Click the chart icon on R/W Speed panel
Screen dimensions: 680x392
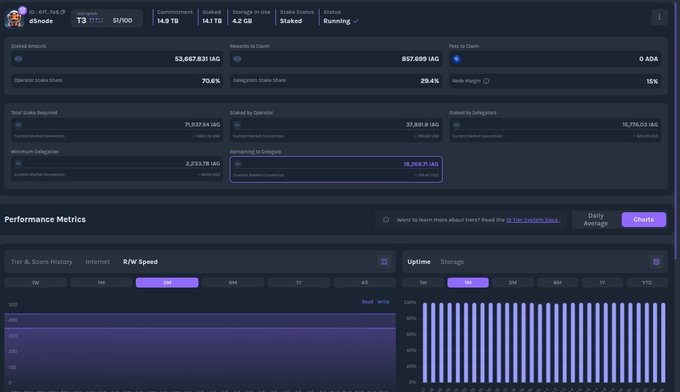pos(384,261)
